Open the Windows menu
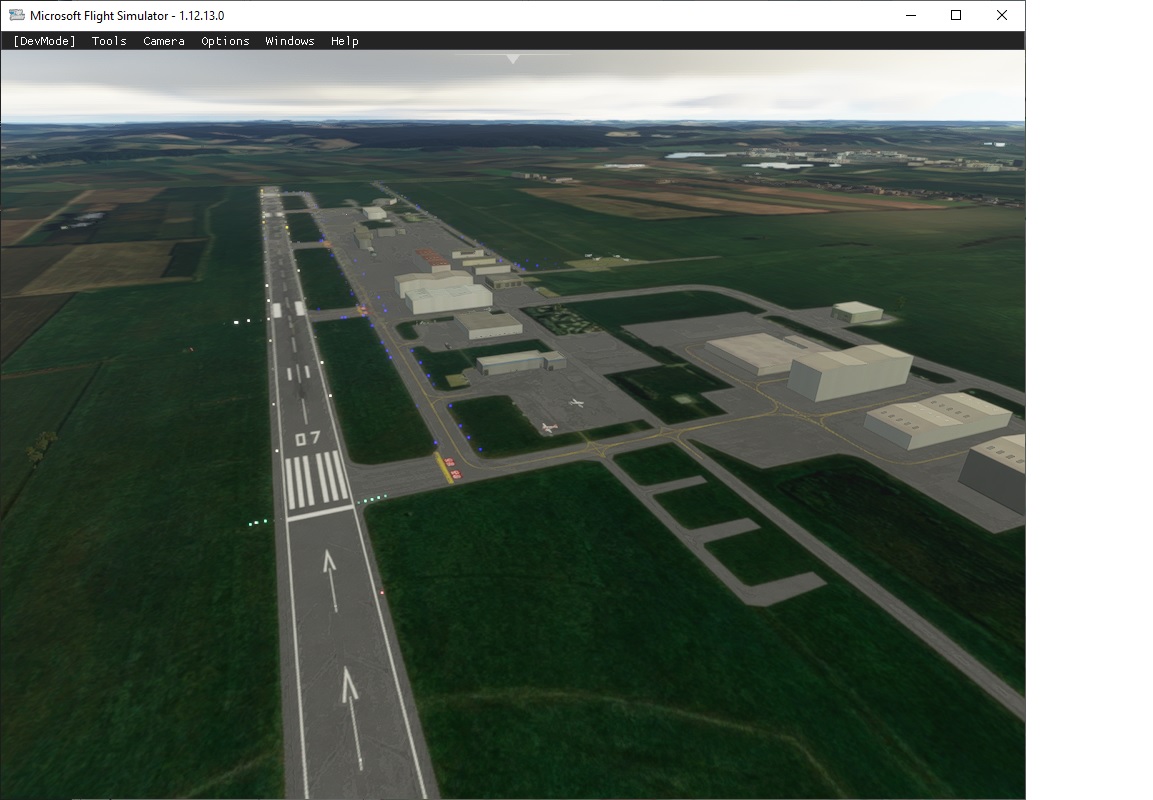The image size is (1153, 800). pyautogui.click(x=290, y=41)
